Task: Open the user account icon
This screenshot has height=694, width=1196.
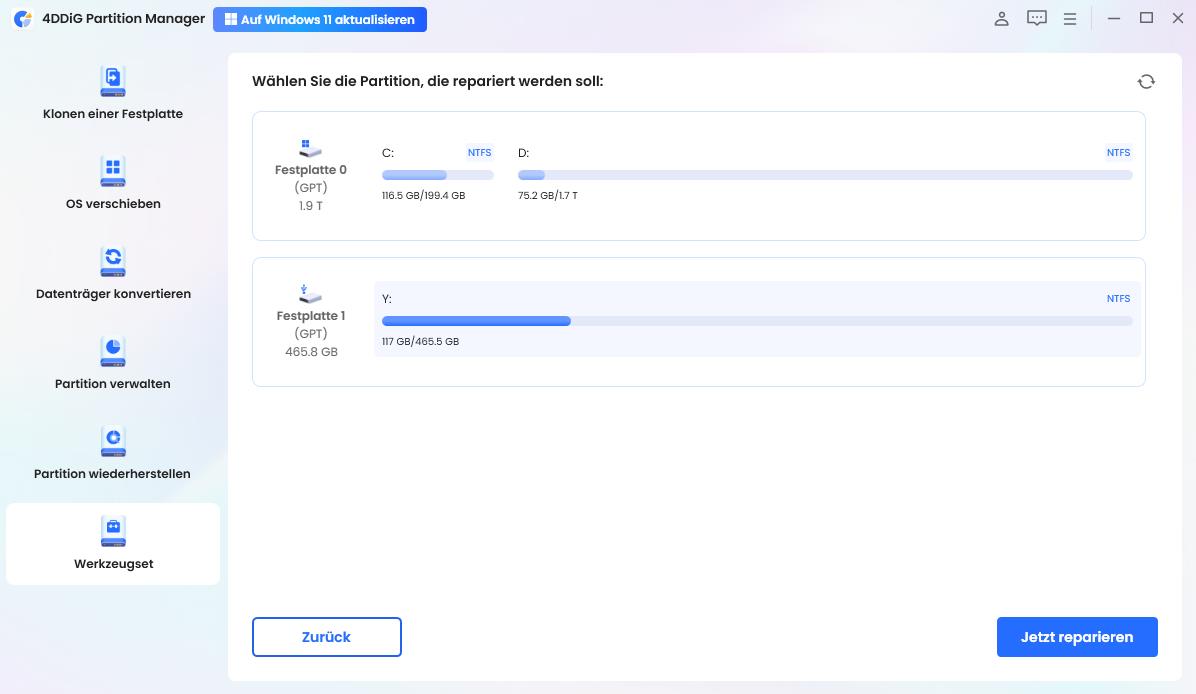Action: [1001, 19]
